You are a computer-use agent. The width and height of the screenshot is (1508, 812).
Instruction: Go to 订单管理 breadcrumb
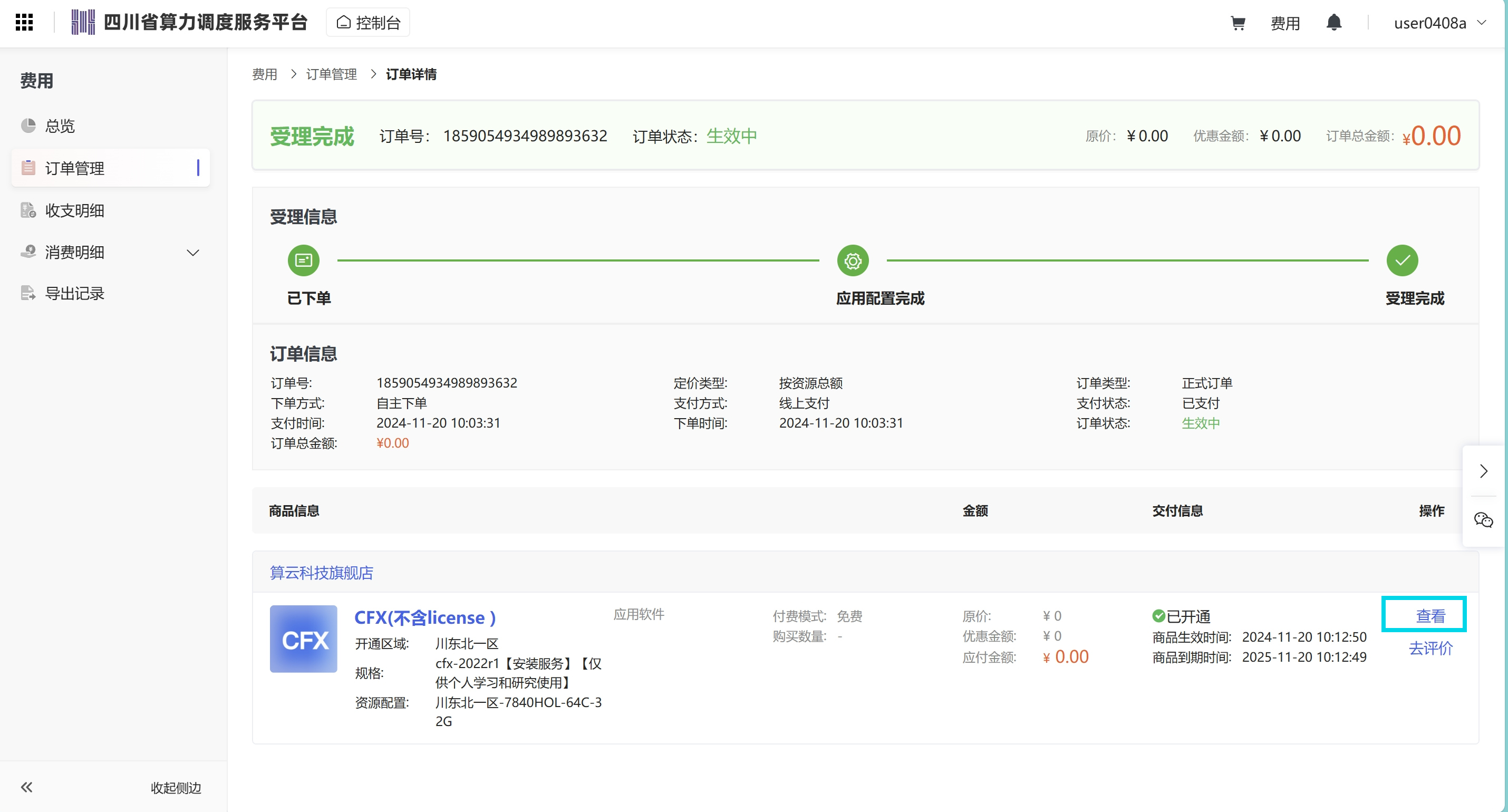[x=331, y=74]
